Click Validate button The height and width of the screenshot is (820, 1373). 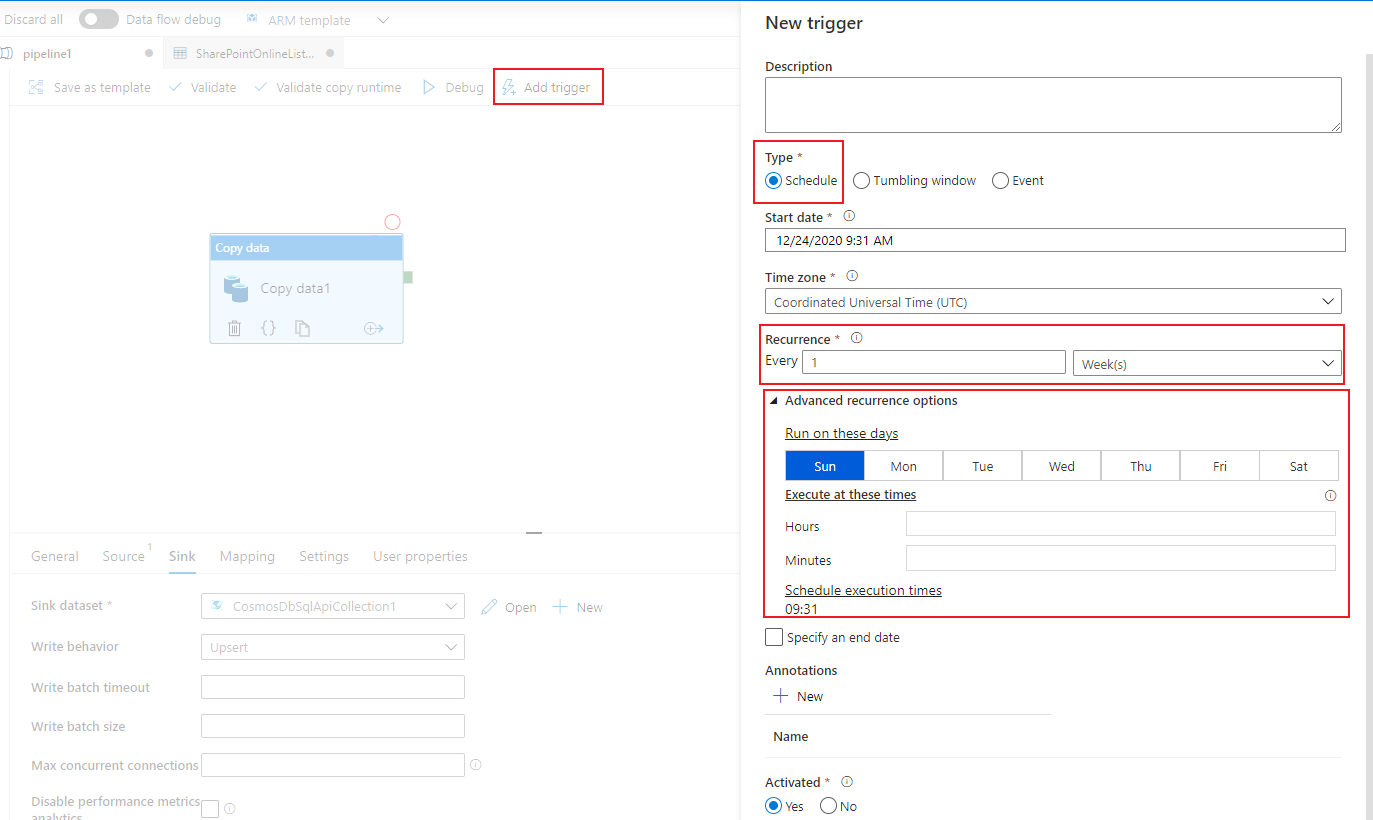point(203,87)
